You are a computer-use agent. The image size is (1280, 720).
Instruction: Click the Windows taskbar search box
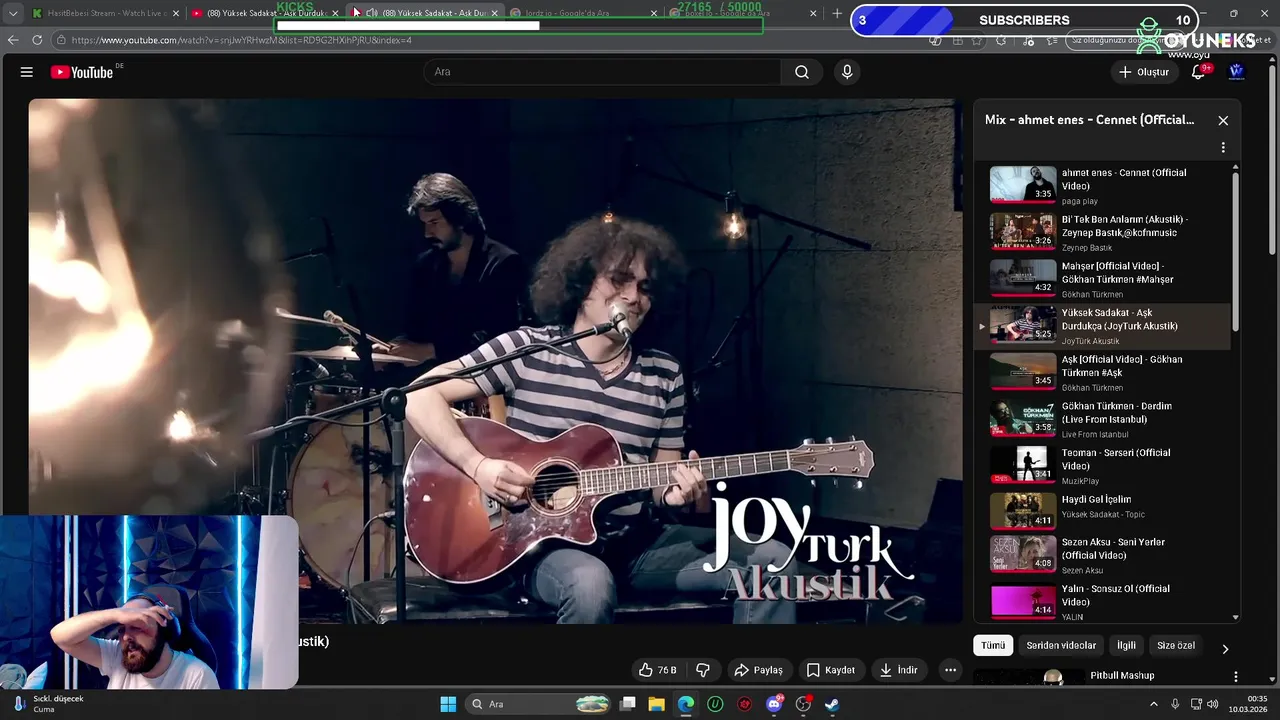pyautogui.click(x=538, y=704)
